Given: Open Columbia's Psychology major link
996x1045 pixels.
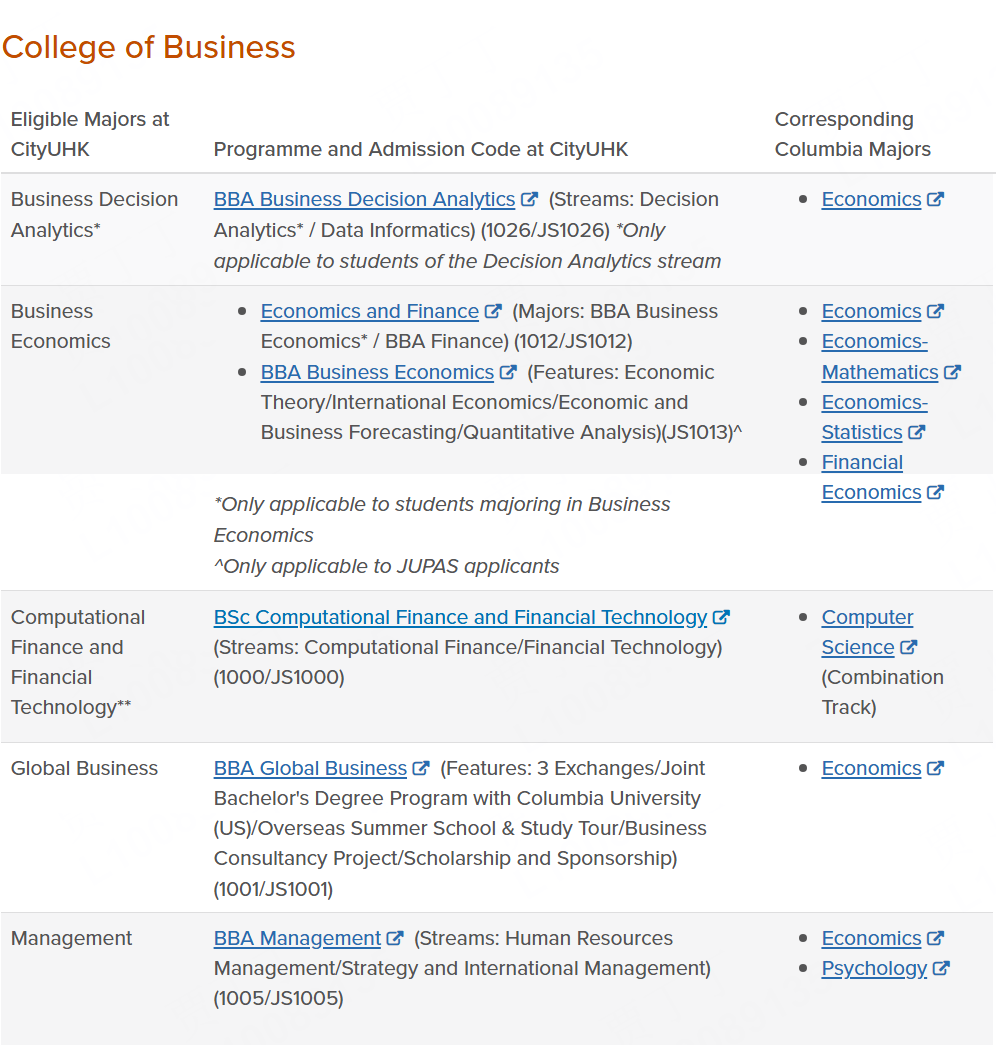Looking at the screenshot, I should tap(874, 968).
